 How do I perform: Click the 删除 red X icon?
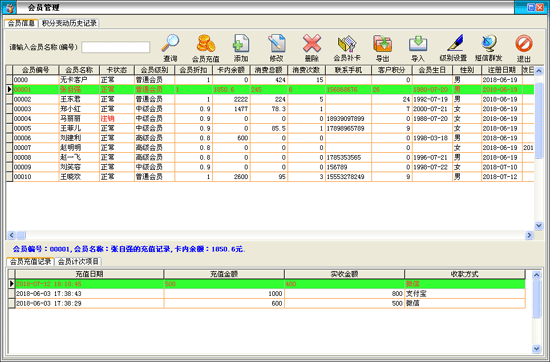[312, 43]
